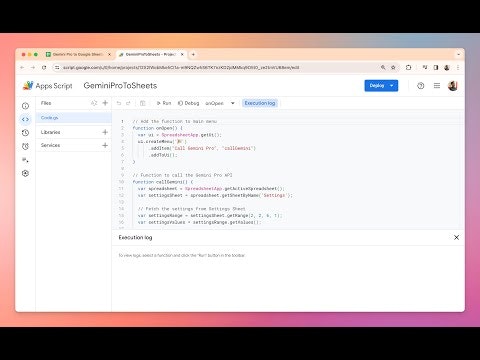Sort files alphabetically with AZ icon
This screenshot has height=360, width=480.
(x=94, y=103)
